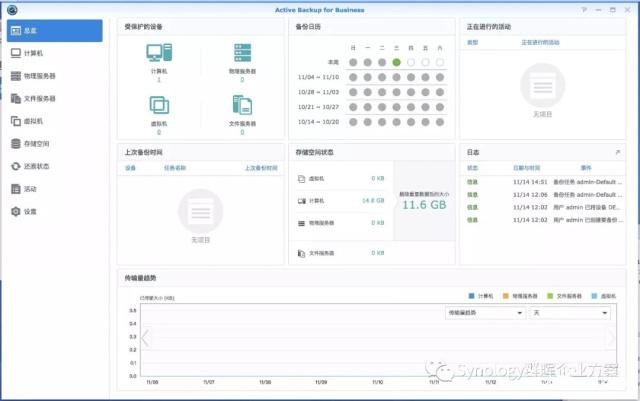Click the PC count "1" link
The height and width of the screenshot is (401, 640).
pyautogui.click(x=159, y=80)
